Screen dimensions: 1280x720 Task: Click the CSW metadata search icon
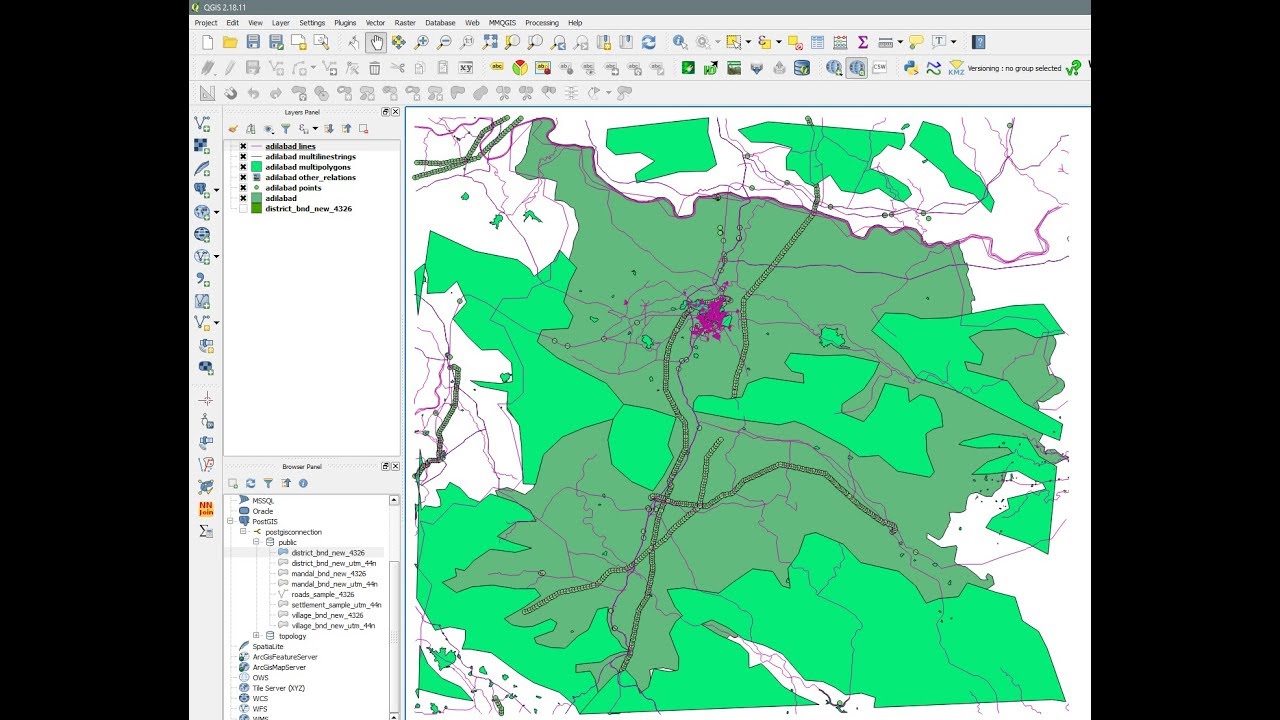880,68
